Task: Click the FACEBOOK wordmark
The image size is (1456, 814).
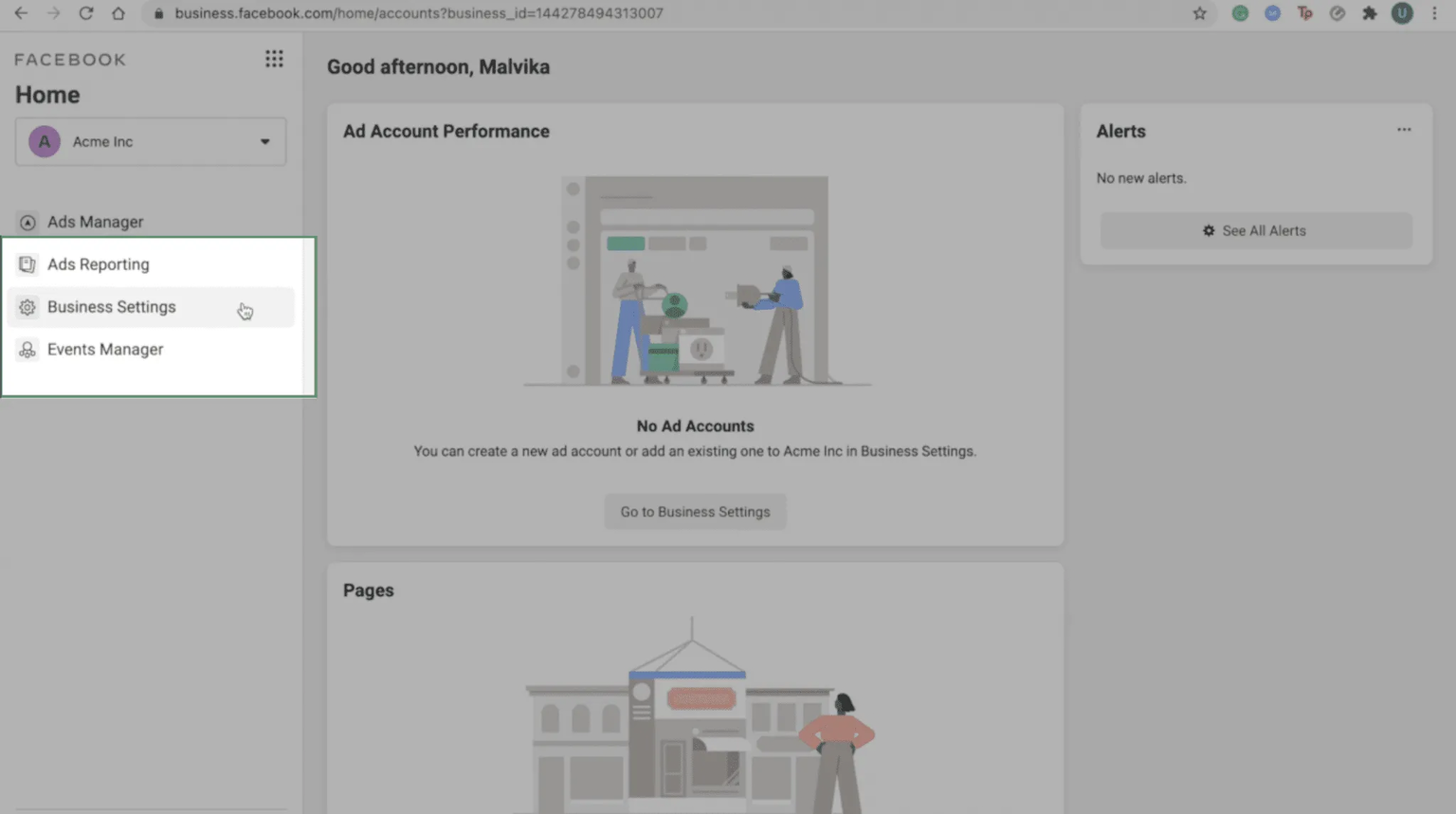Action: 70,60
